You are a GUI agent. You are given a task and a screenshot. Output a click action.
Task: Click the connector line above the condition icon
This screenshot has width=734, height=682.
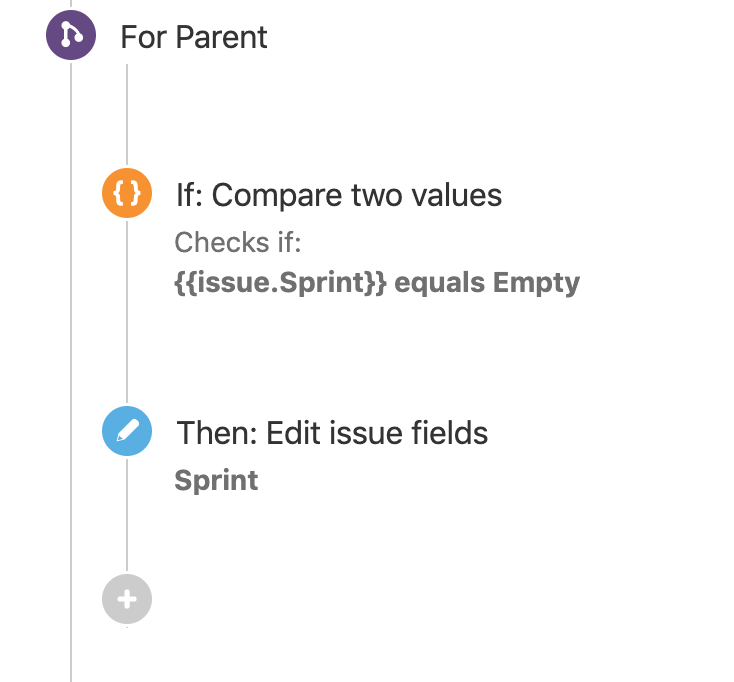click(127, 115)
